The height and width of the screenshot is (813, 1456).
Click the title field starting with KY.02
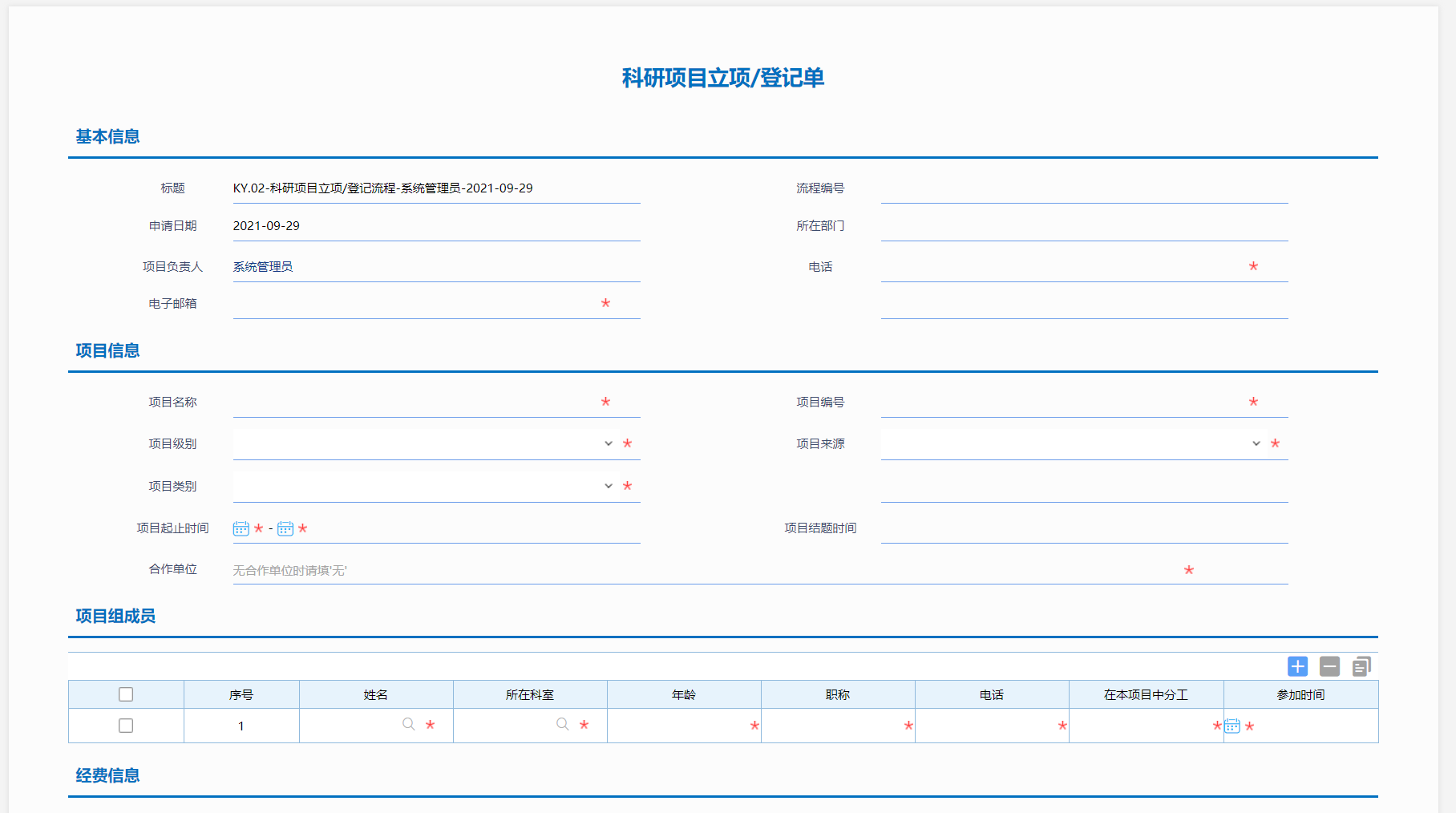point(436,188)
